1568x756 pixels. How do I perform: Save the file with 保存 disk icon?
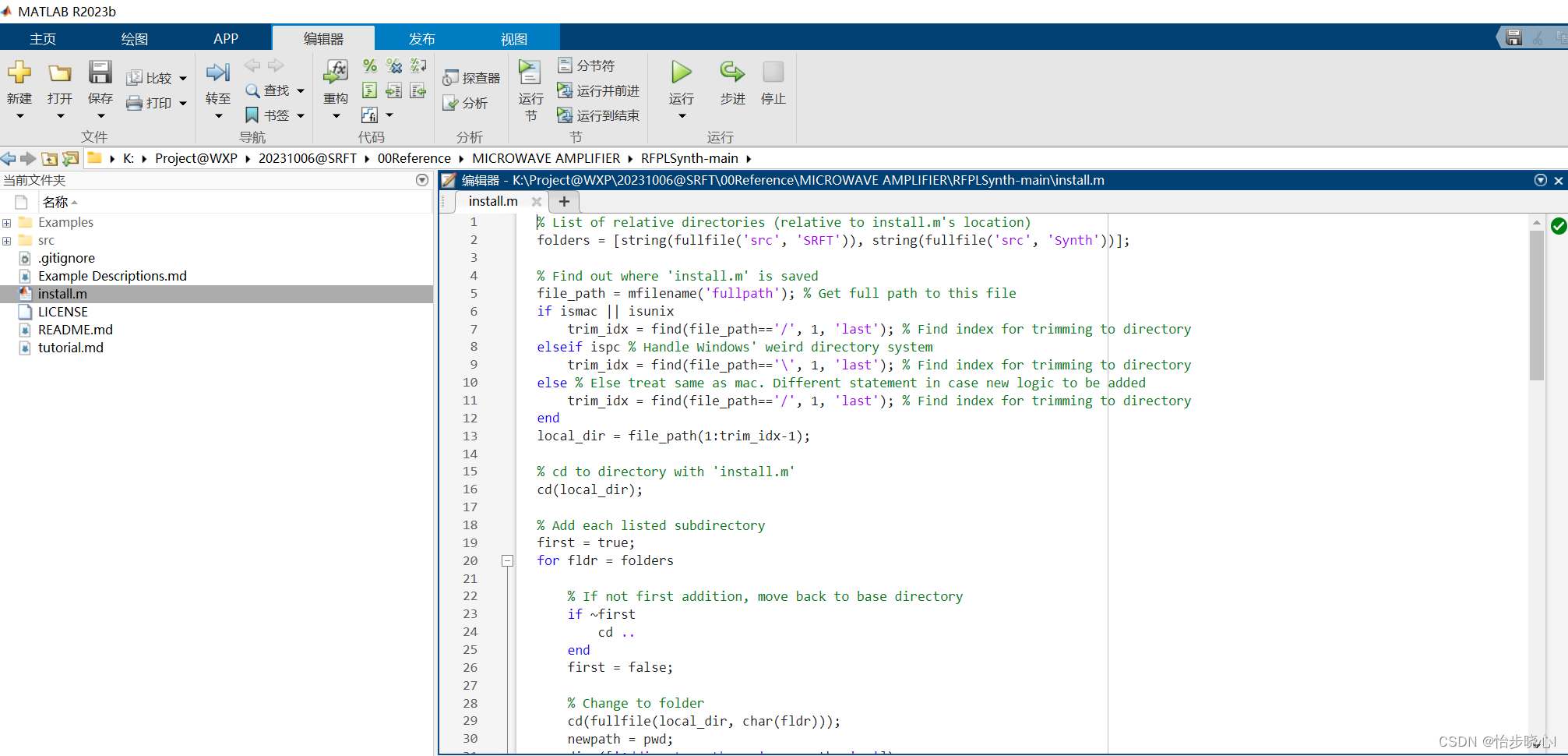(x=100, y=72)
